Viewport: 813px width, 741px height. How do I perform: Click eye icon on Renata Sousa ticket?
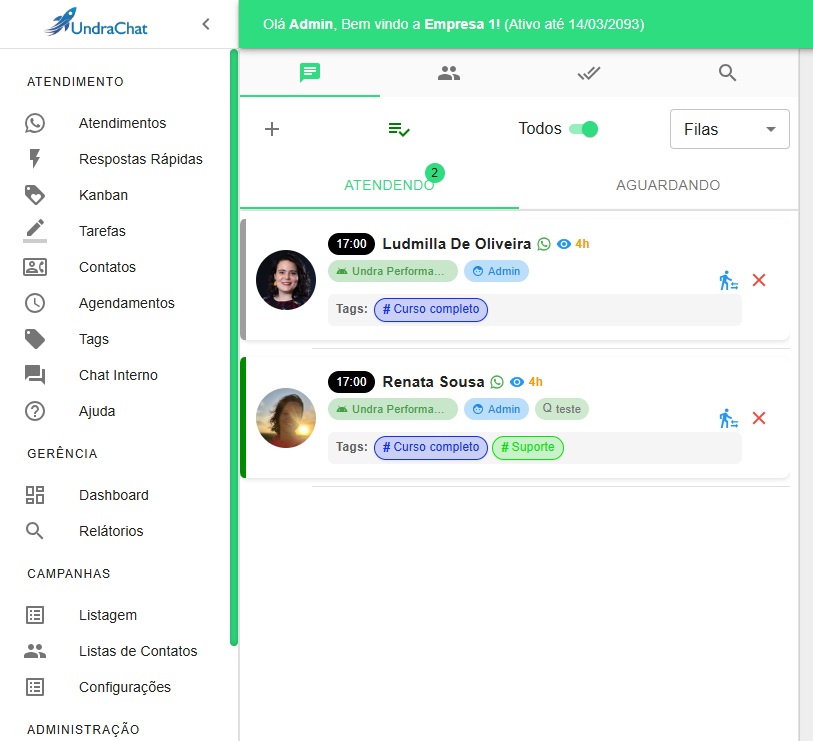pyautogui.click(x=517, y=382)
